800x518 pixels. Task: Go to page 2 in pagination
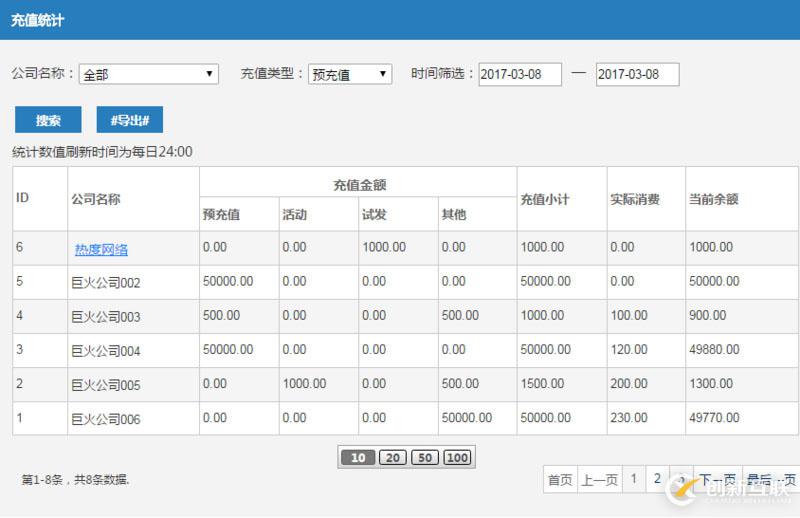point(657,479)
